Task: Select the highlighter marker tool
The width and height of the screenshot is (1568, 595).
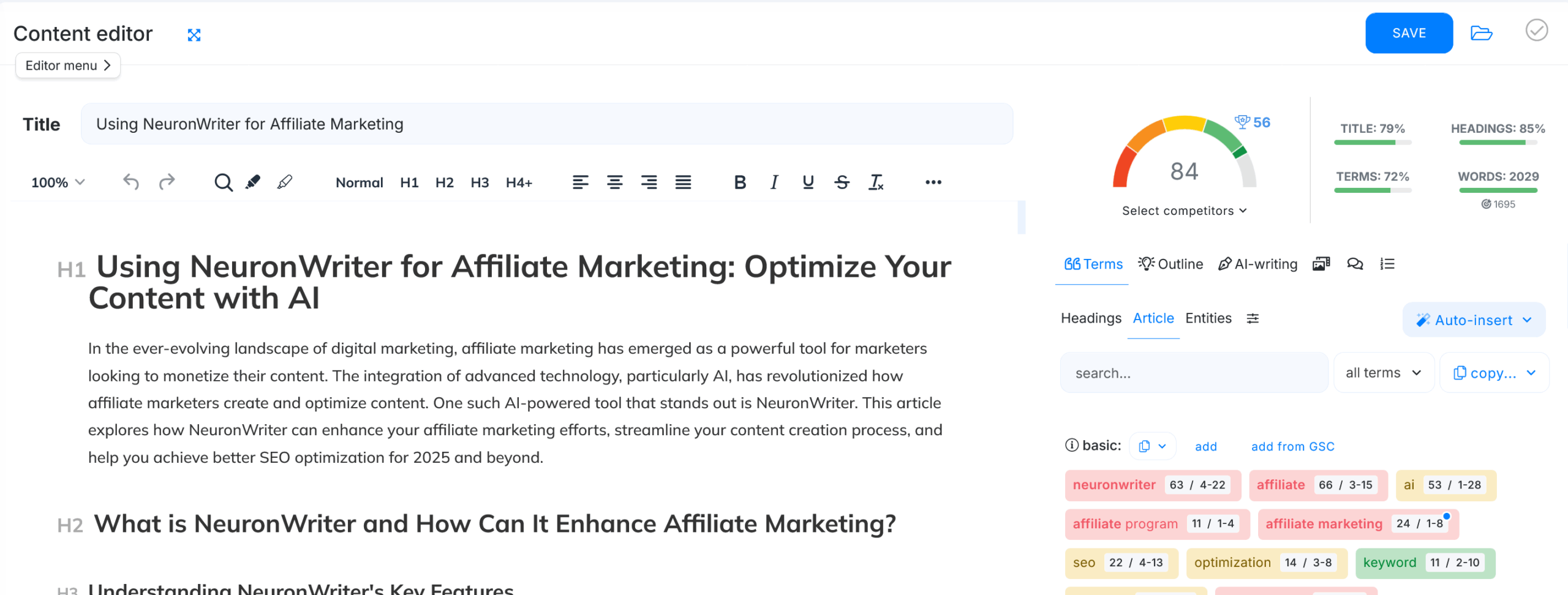Action: (253, 182)
